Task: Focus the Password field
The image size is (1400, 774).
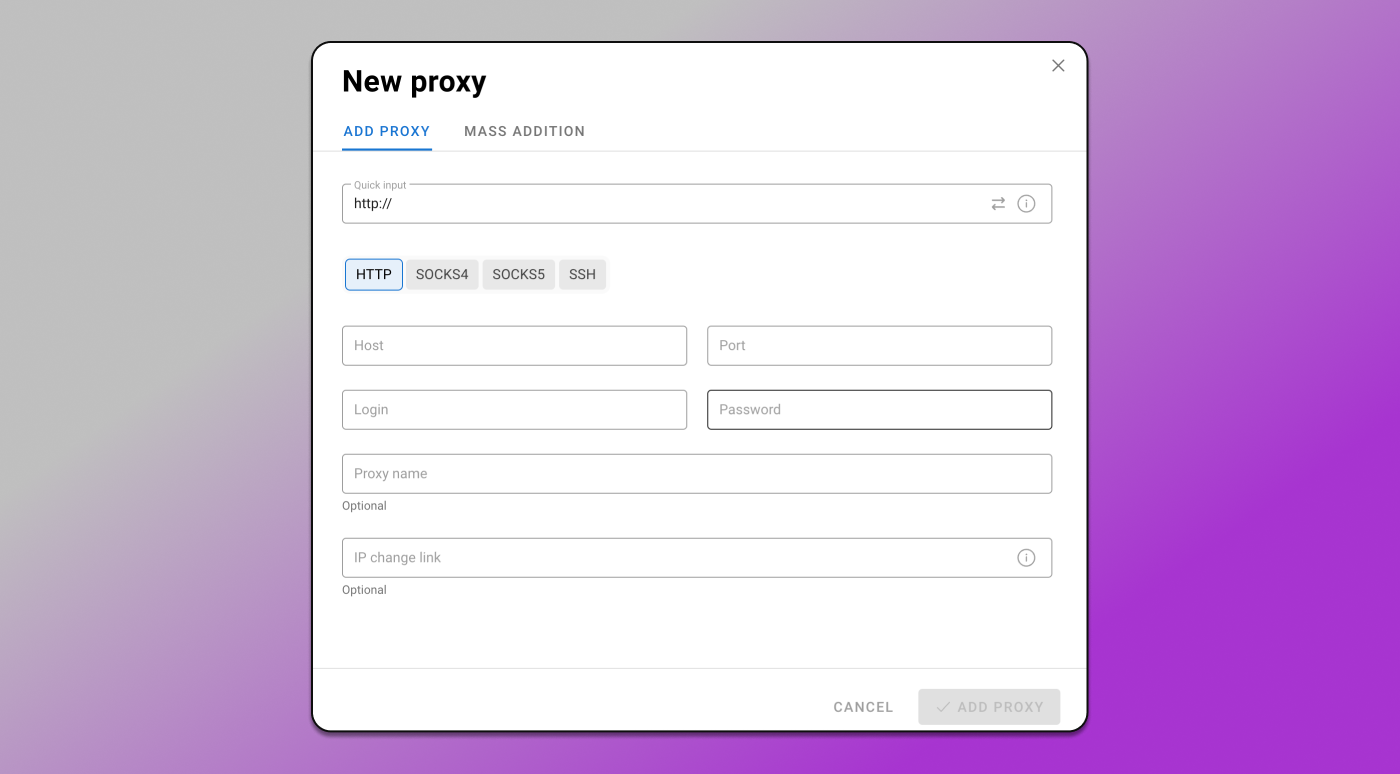Action: point(879,409)
